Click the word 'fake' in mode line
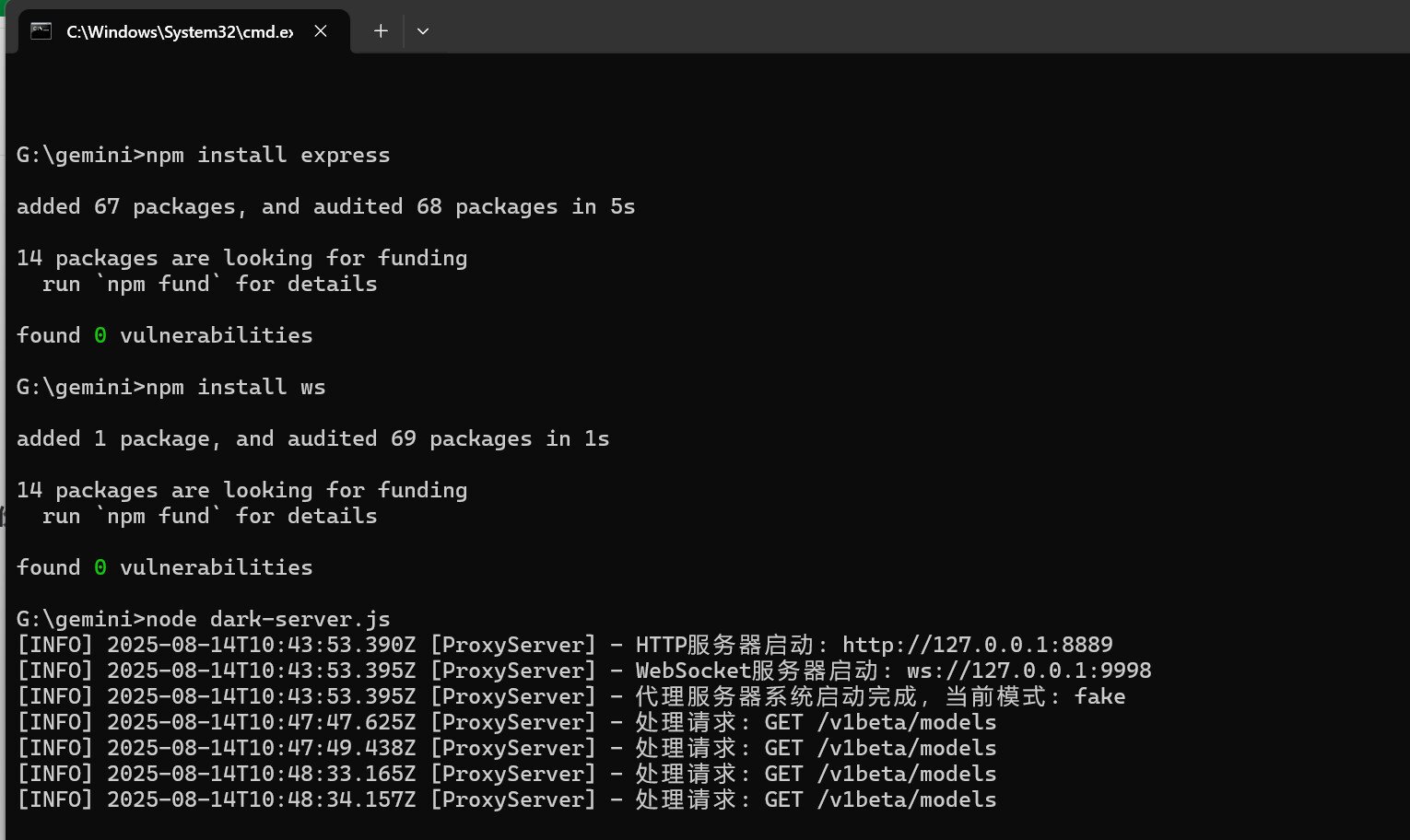This screenshot has width=1410, height=840. [1099, 696]
